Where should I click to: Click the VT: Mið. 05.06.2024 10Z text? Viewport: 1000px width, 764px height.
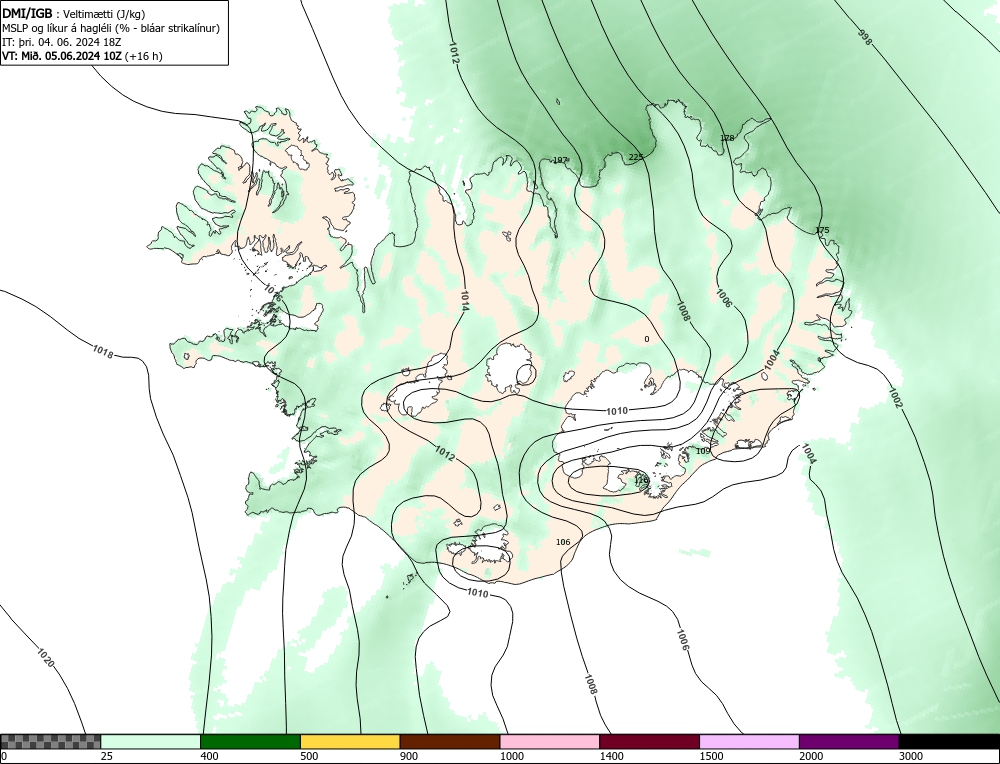[x=62, y=56]
